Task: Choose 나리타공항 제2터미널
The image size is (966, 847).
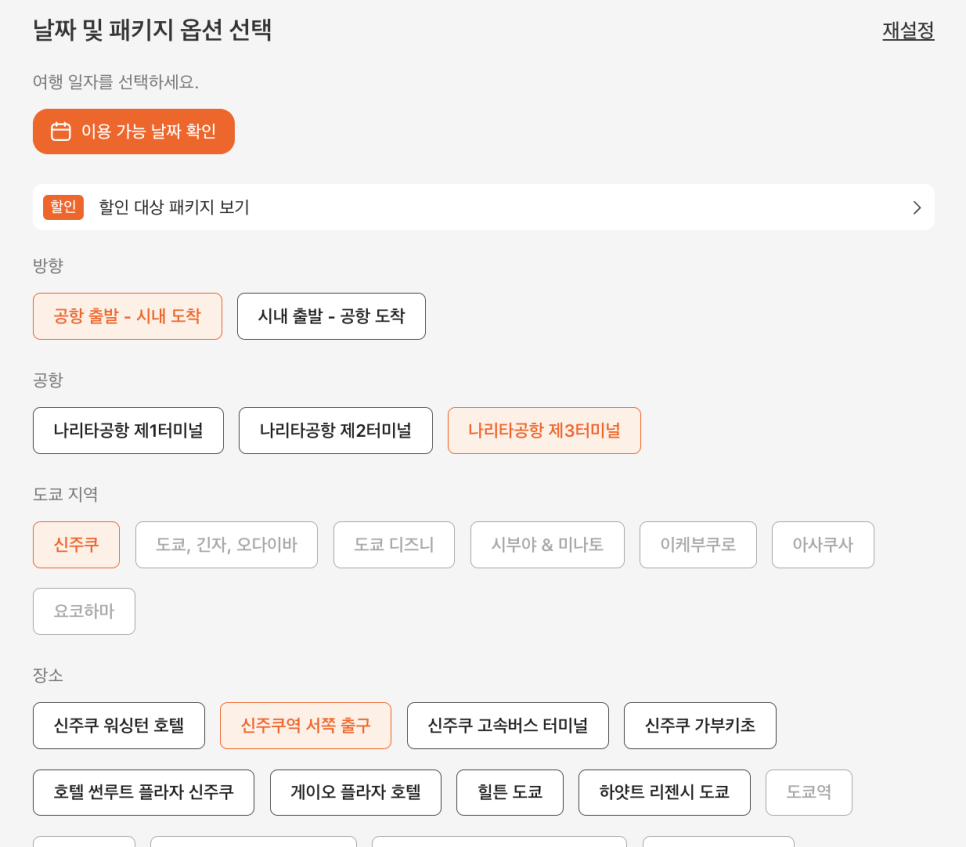Action: click(x=336, y=431)
